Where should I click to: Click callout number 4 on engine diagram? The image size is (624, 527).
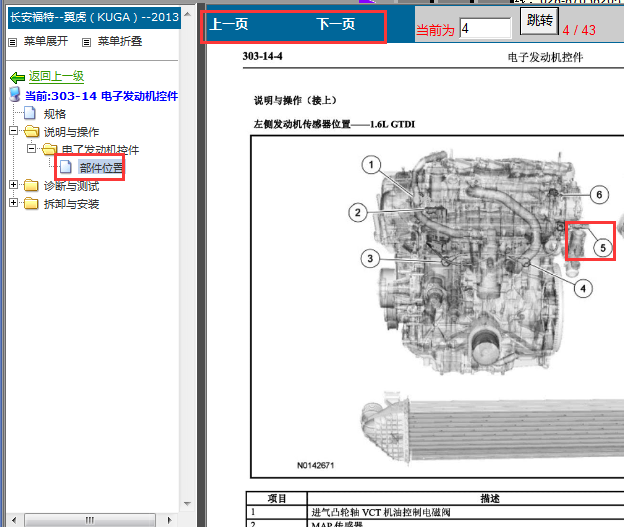coord(583,289)
